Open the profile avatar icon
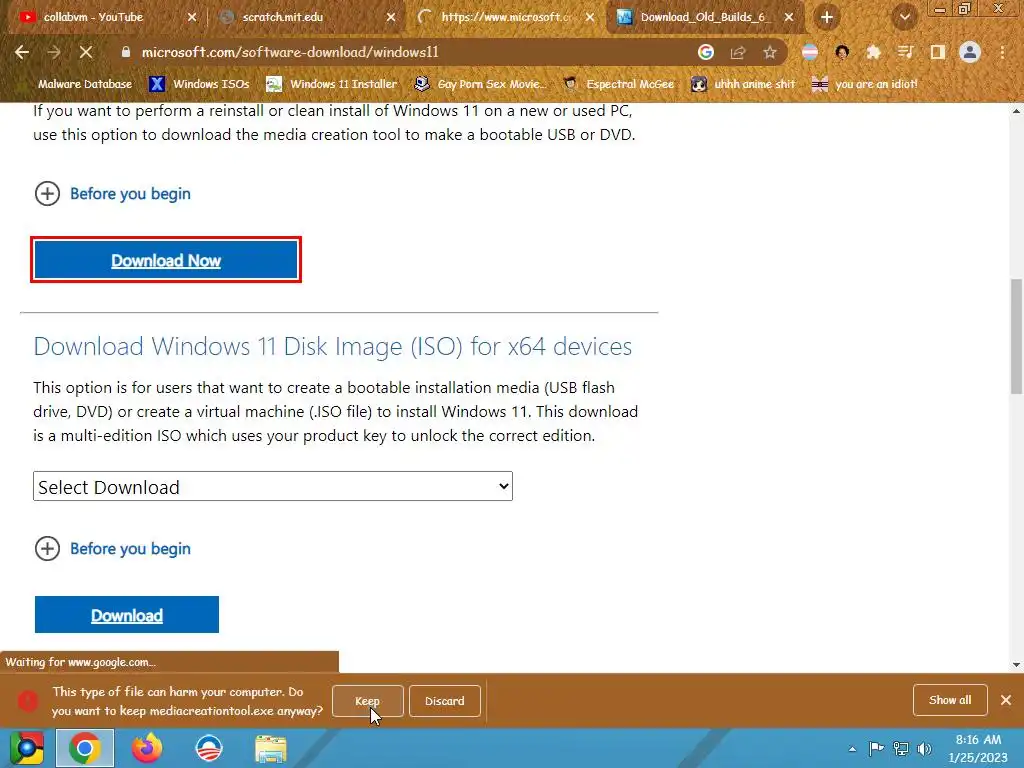The width and height of the screenshot is (1024, 768). [x=970, y=52]
